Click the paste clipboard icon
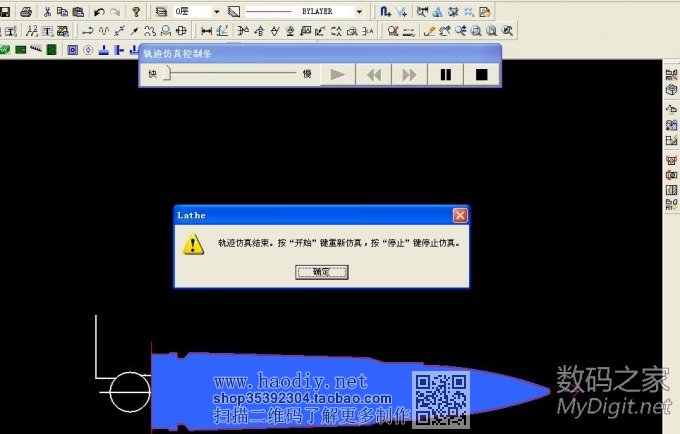 tap(77, 12)
